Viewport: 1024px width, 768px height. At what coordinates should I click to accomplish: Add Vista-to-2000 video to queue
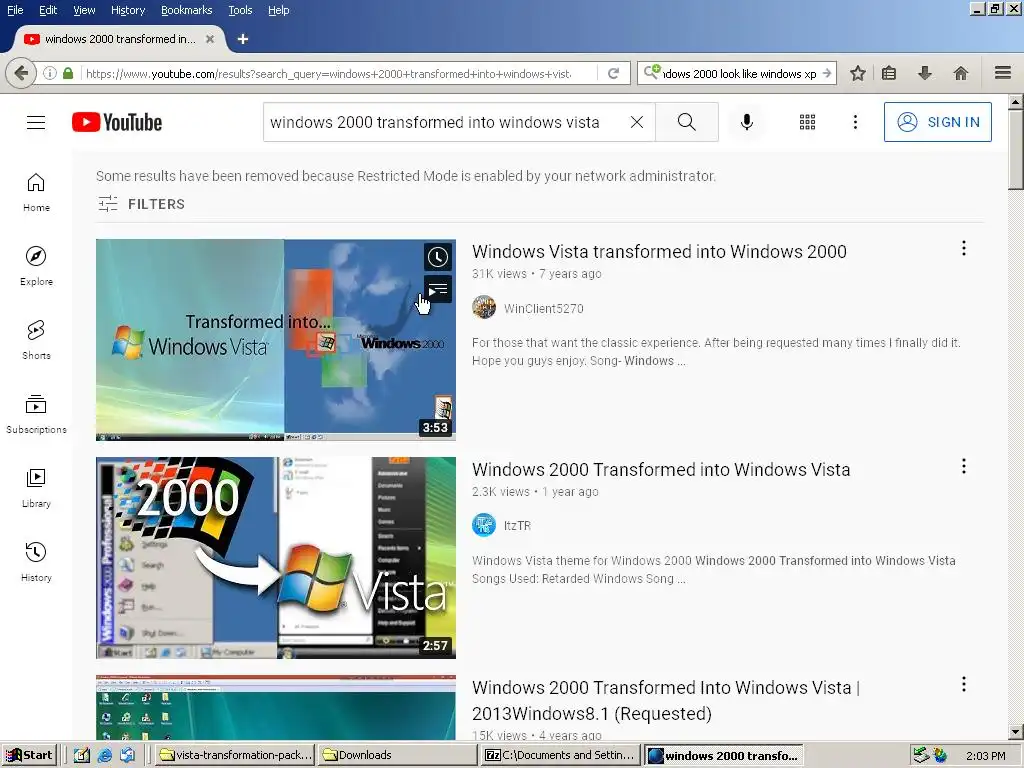[438, 289]
